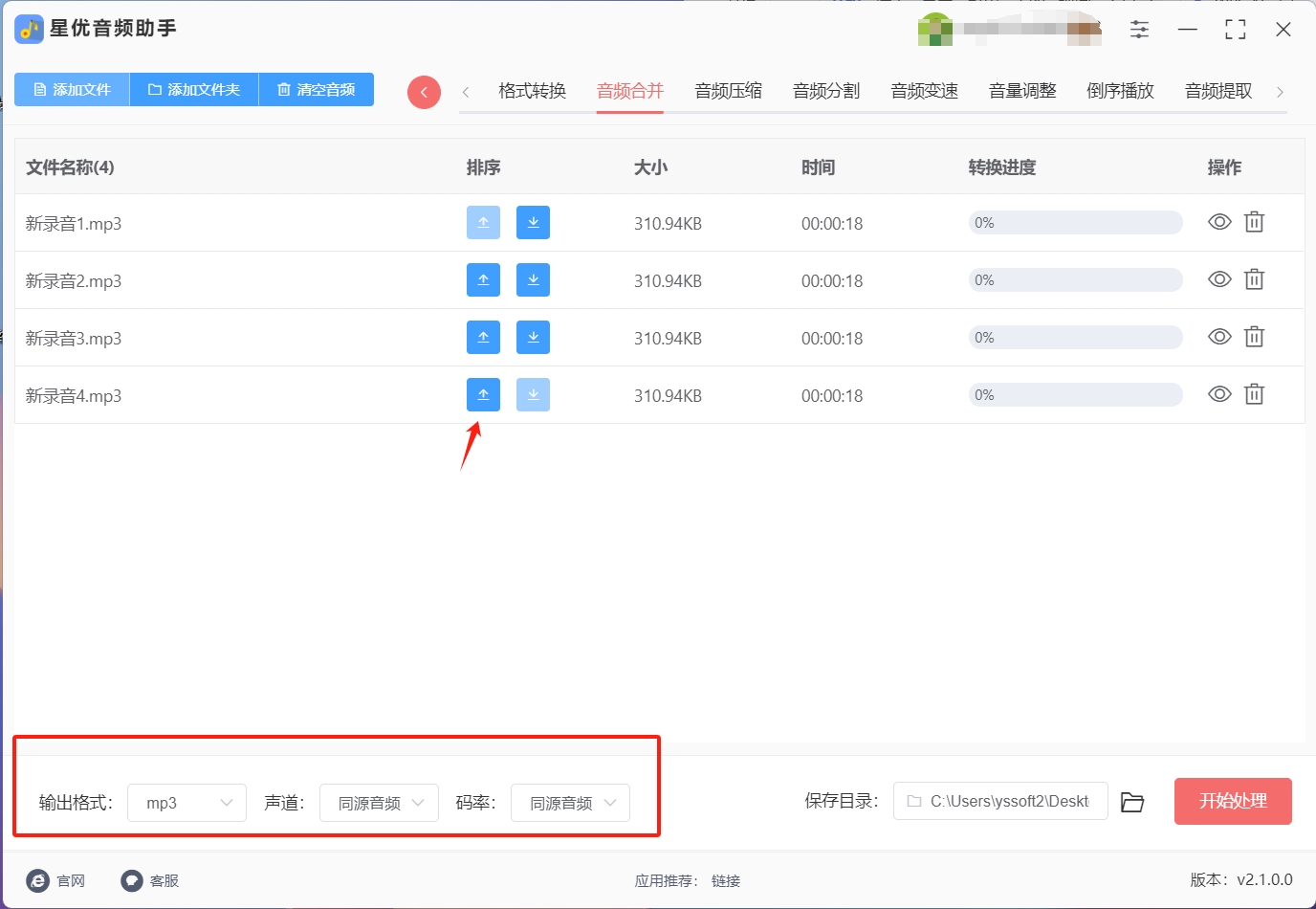
Task: Select file name 新录音4.mp3
Action: [x=74, y=396]
